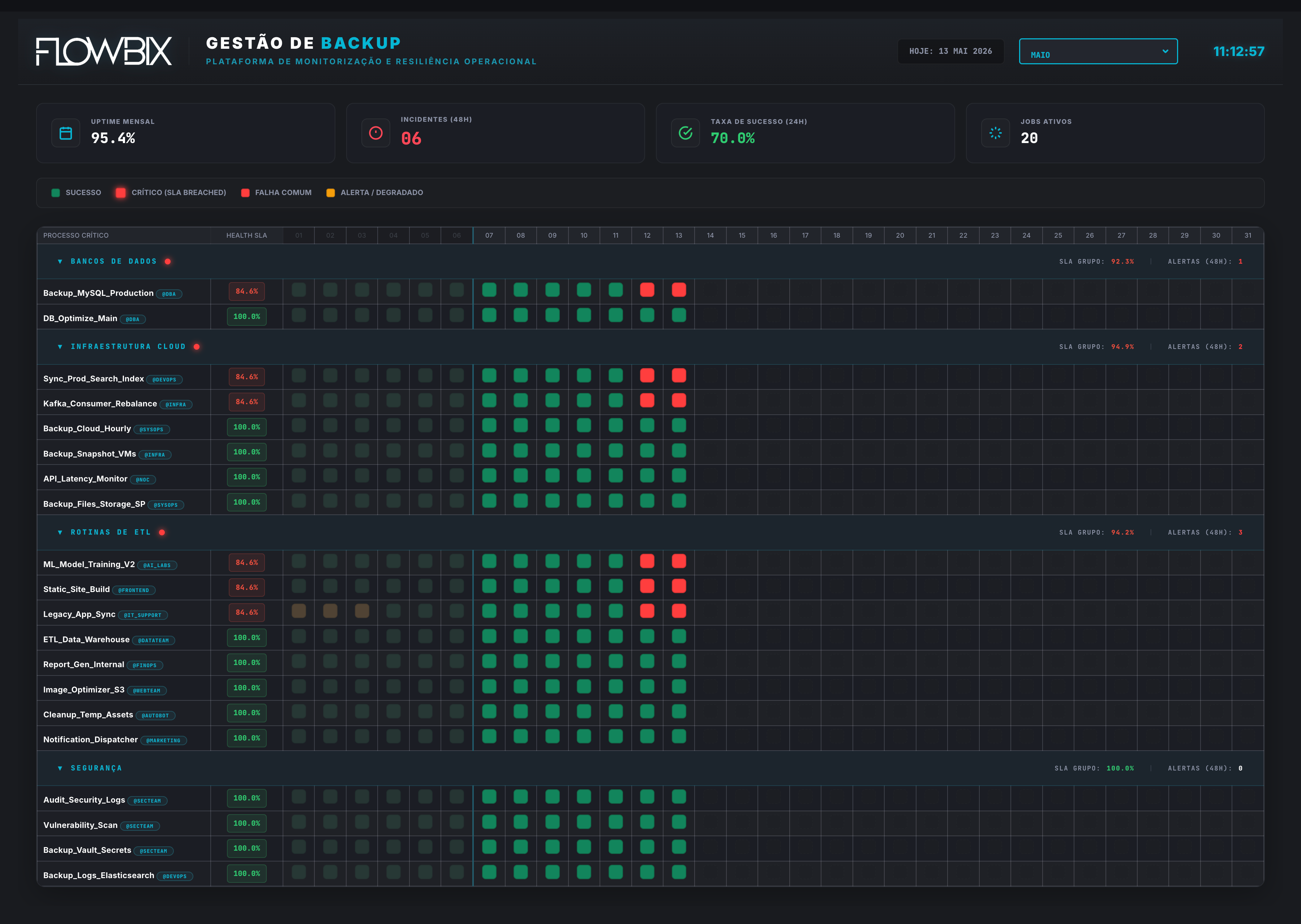Collapse the Bancos de Dados group
This screenshot has width=1301, height=924.
point(60,262)
